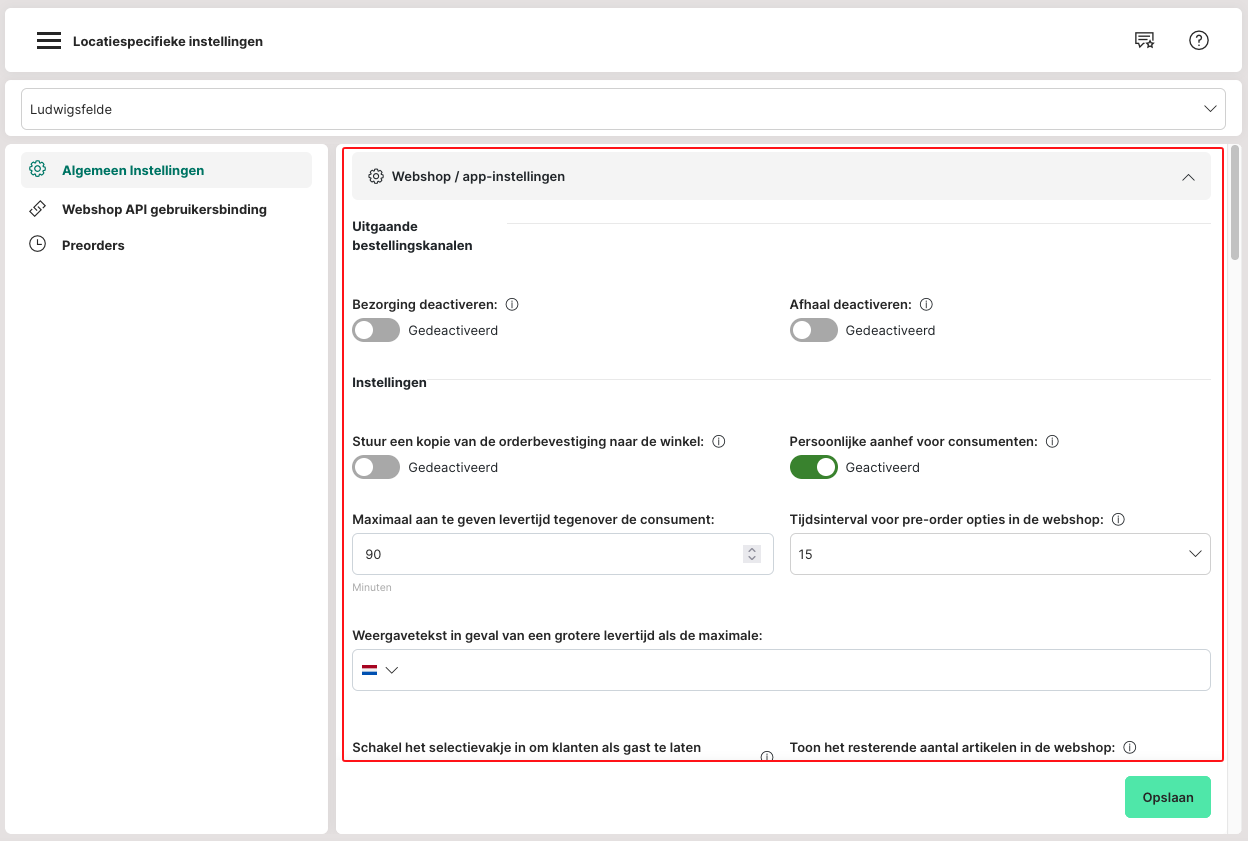Open the hamburger navigation menu
The height and width of the screenshot is (841, 1248).
pos(49,41)
